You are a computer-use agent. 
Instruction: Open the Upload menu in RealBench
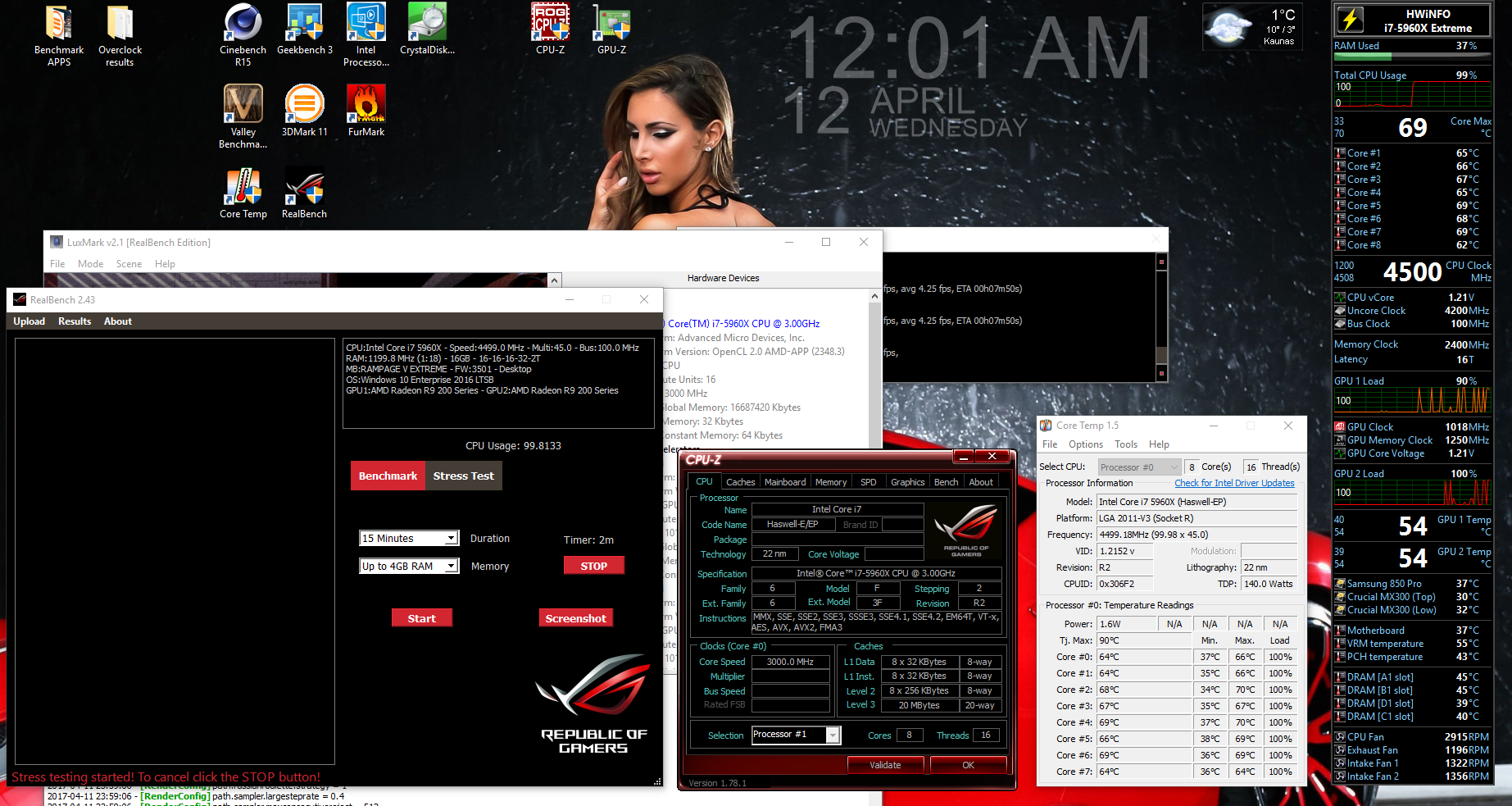coord(30,321)
